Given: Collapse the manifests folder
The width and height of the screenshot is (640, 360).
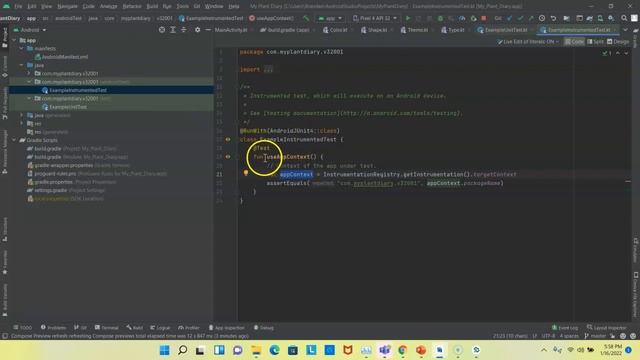Looking at the screenshot, I should 22,49.
